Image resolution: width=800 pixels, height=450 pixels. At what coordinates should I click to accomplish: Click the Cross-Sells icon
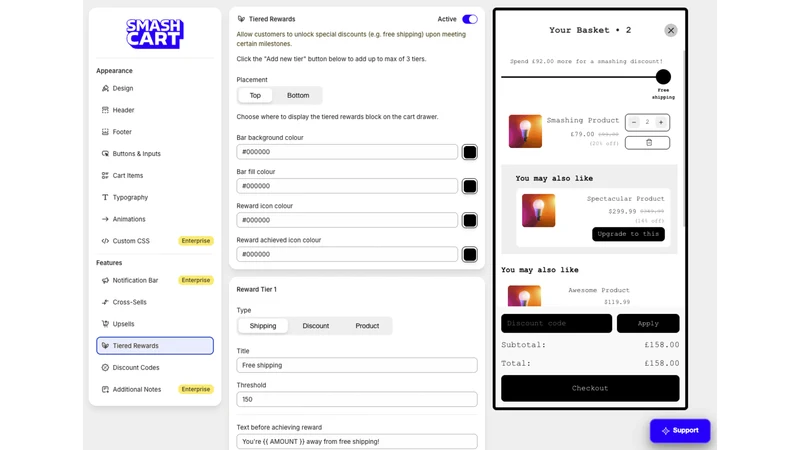click(x=105, y=302)
